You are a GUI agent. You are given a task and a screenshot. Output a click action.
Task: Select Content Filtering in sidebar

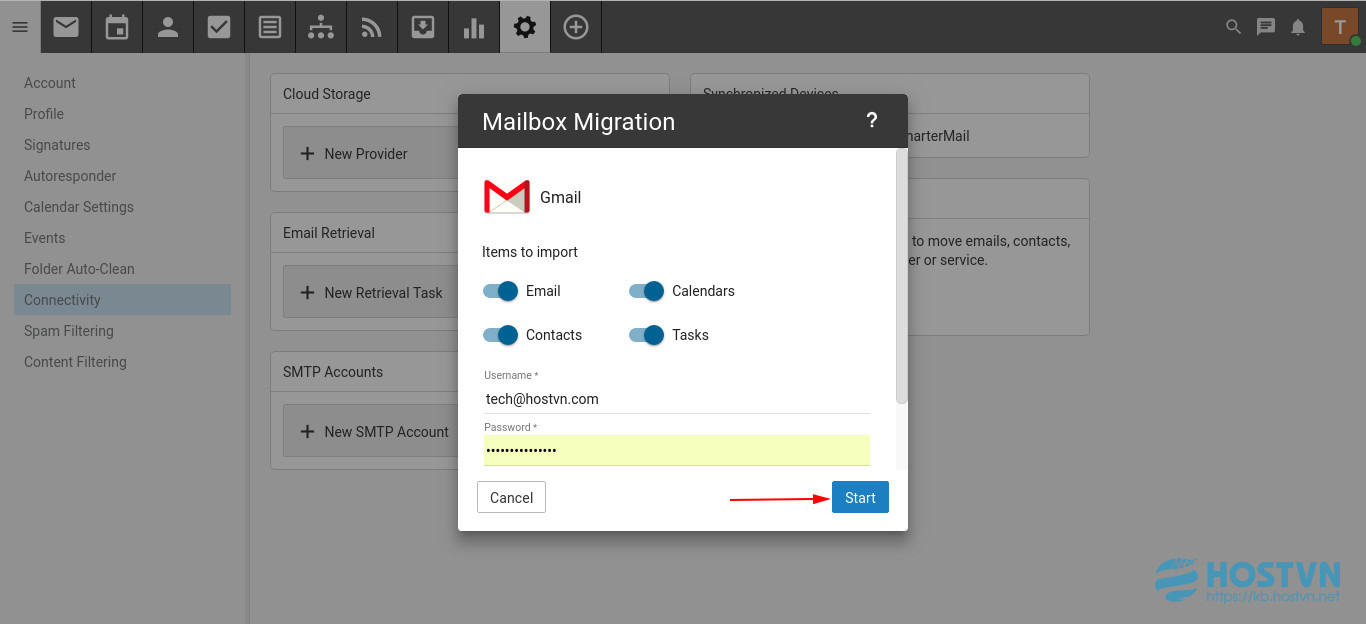coord(75,362)
